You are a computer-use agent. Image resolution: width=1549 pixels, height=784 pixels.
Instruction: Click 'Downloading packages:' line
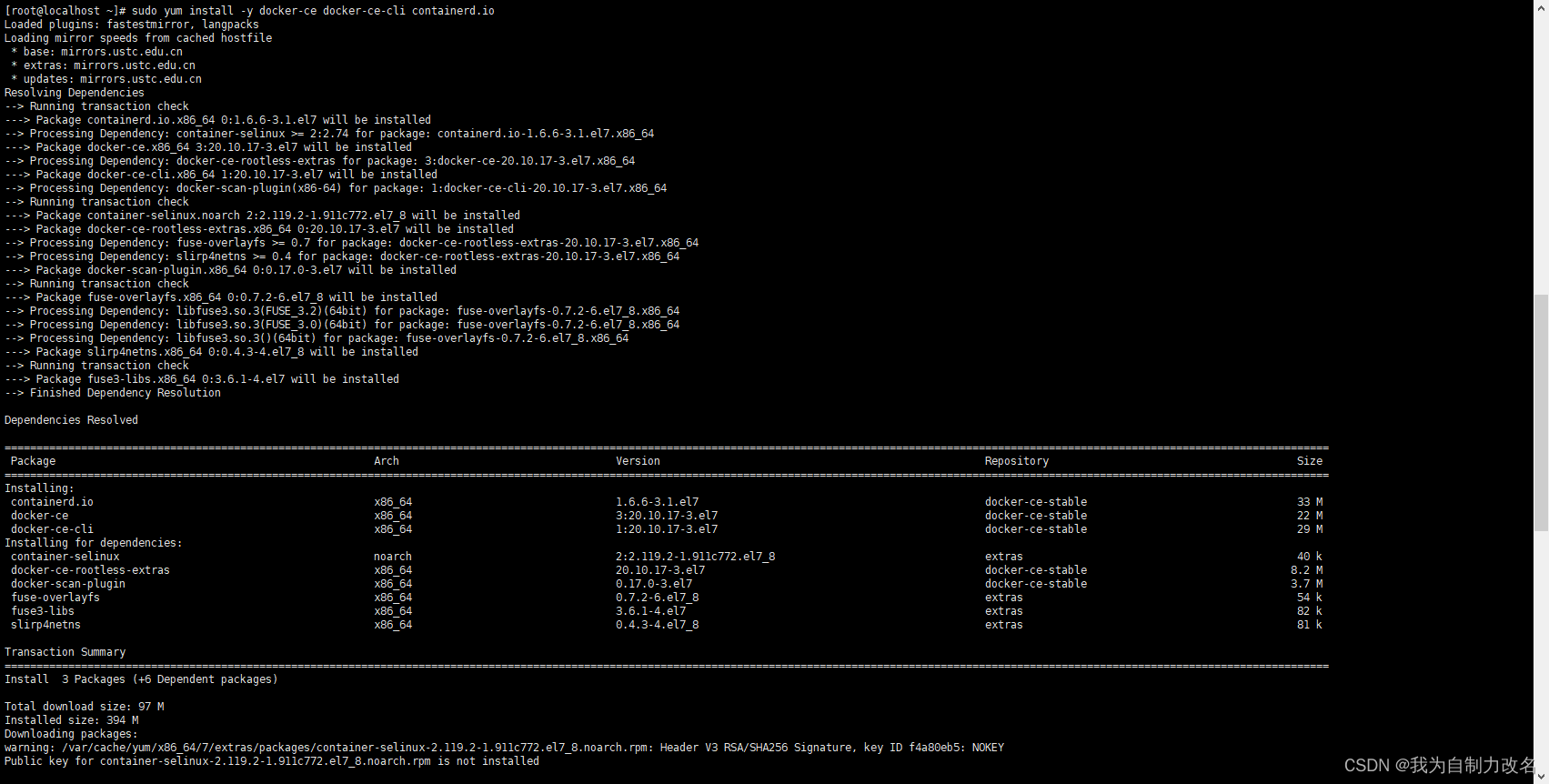pyautogui.click(x=71, y=734)
